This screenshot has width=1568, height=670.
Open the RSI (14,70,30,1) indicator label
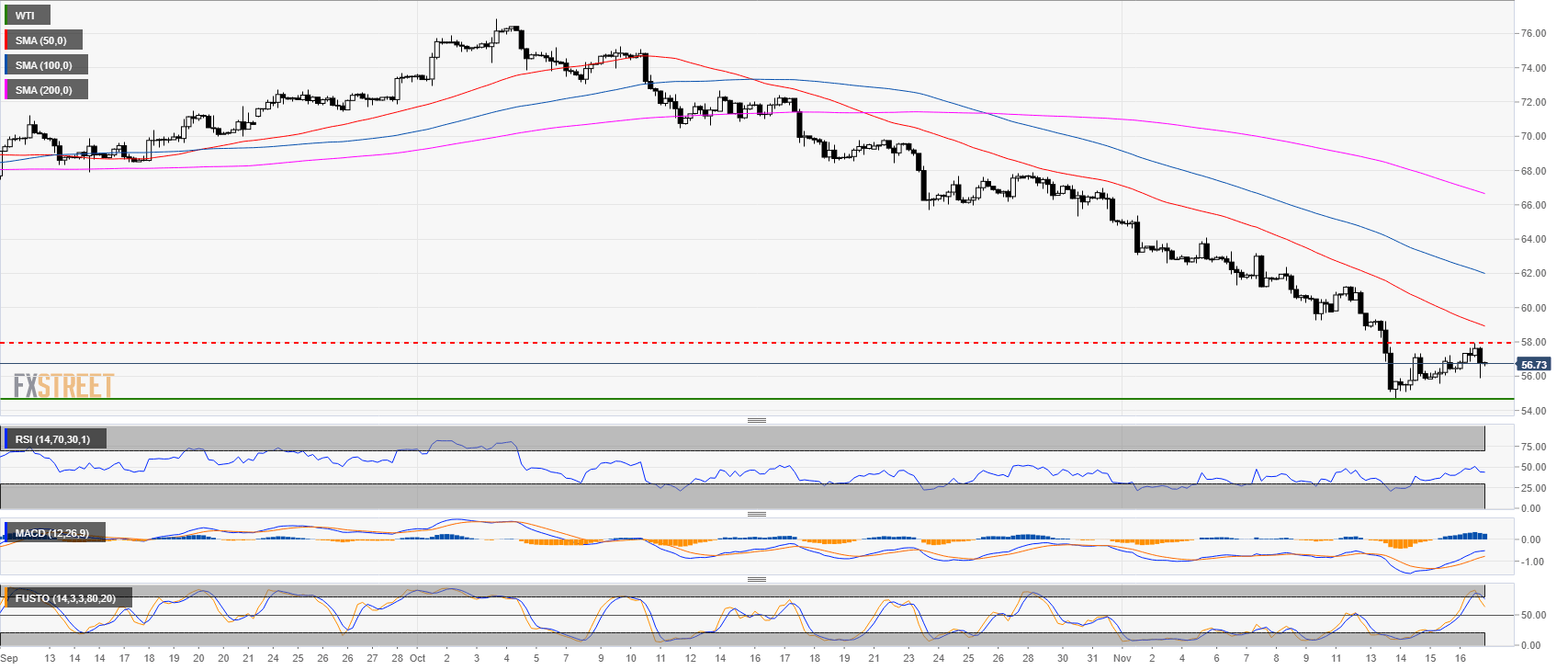[53, 439]
